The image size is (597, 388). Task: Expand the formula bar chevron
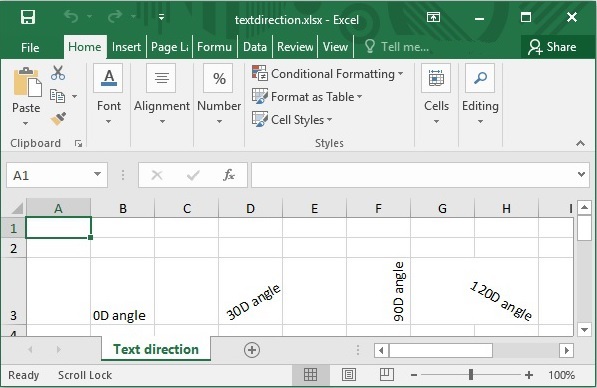pos(581,174)
